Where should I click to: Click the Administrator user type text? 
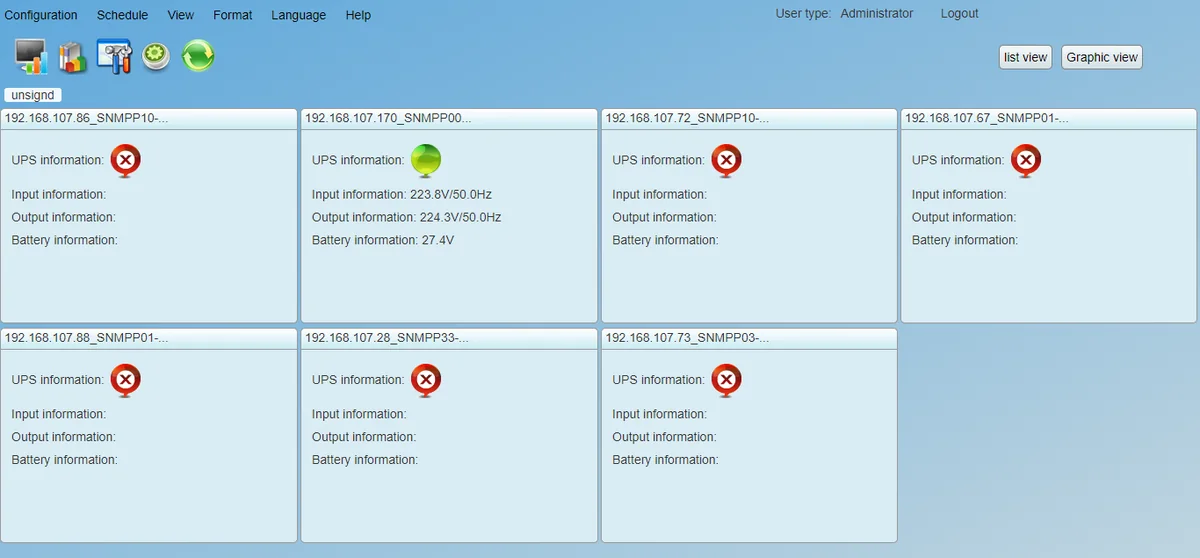[877, 14]
